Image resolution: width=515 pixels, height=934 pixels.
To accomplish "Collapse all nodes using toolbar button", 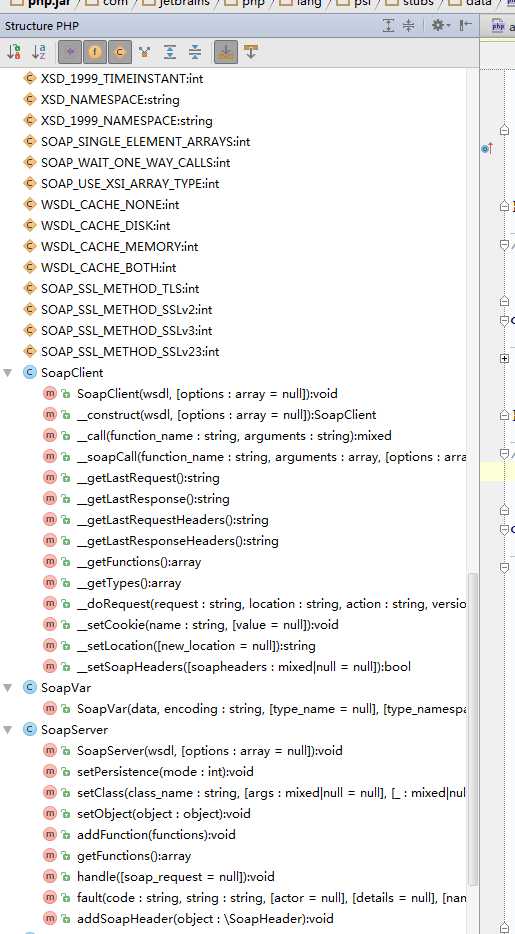I will coord(195,52).
